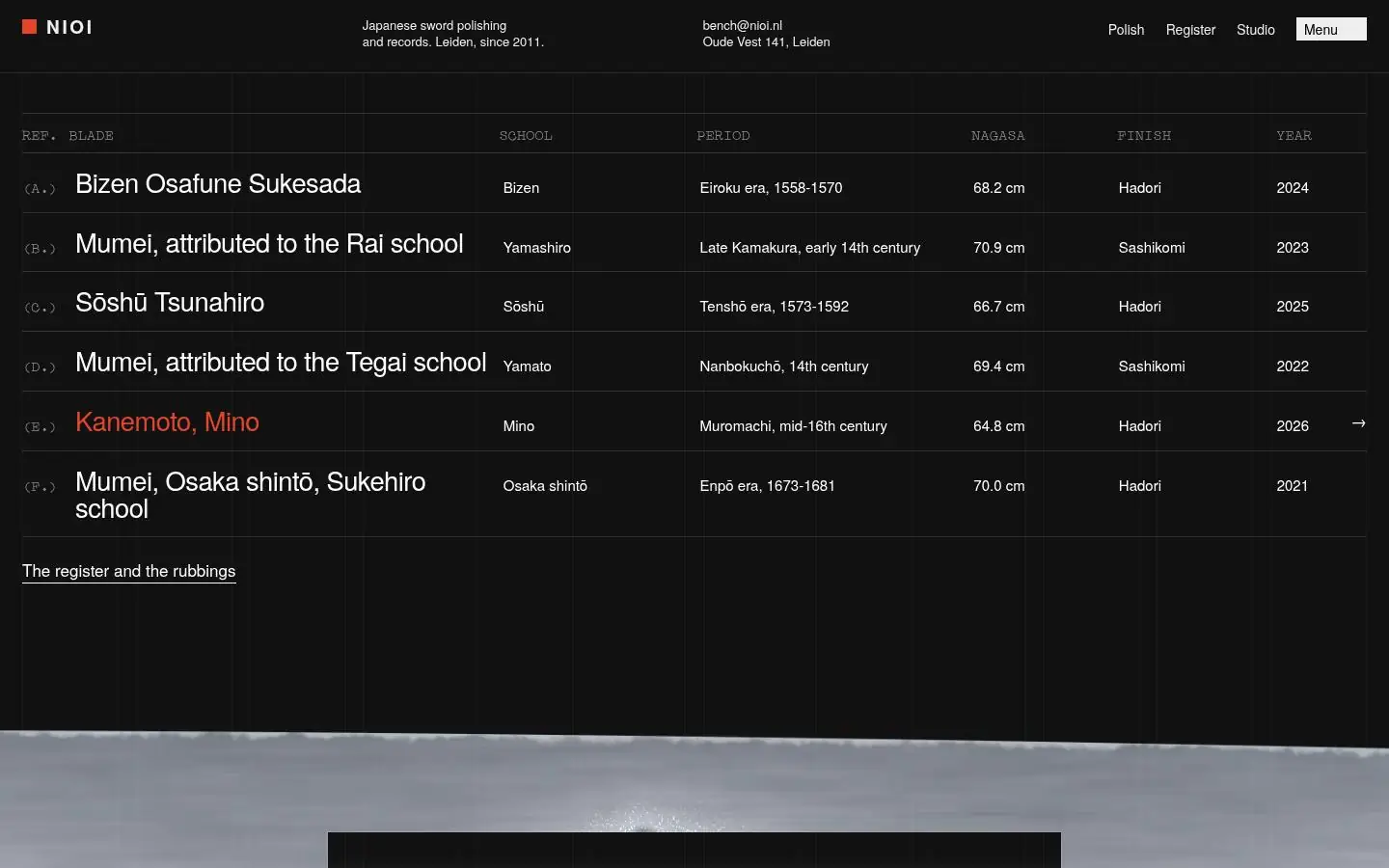Viewport: 1389px width, 868px height.
Task: Open the Studio nav link
Action: 1256,30
